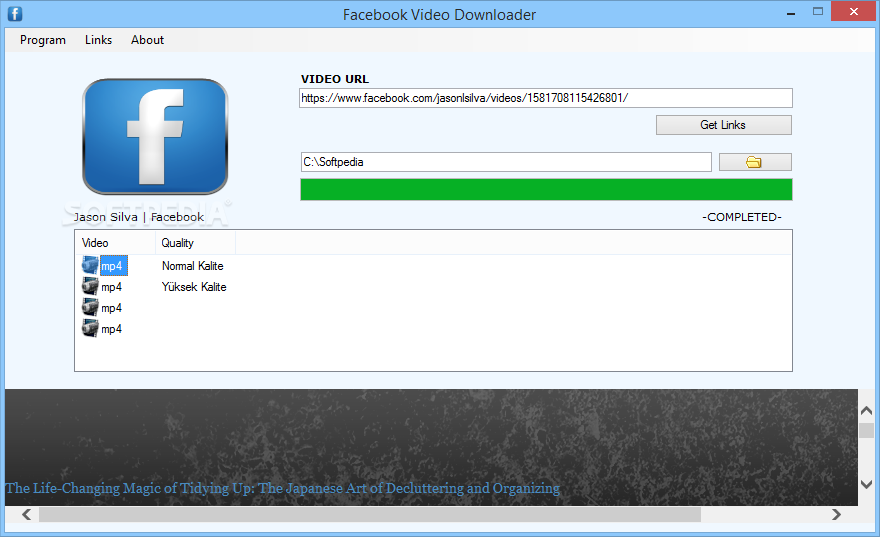The height and width of the screenshot is (537, 880).
Task: Click the banner scroll down arrow
Action: pos(867,484)
